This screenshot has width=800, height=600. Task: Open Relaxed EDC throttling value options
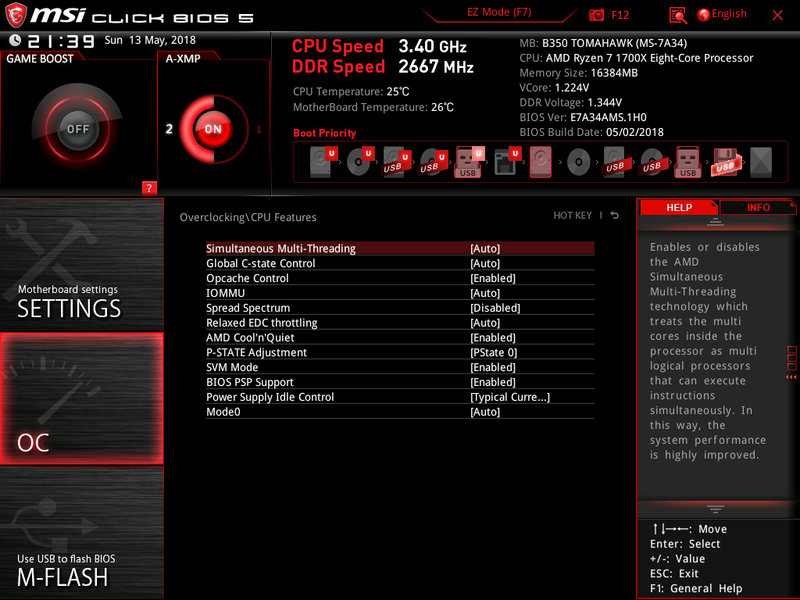pyautogui.click(x=485, y=322)
